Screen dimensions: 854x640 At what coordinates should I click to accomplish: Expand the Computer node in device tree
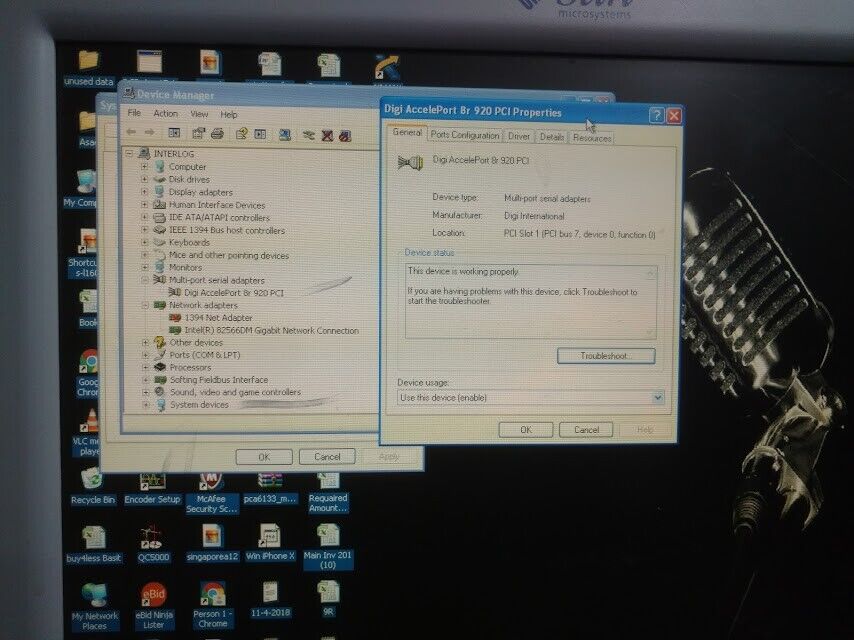(x=144, y=166)
